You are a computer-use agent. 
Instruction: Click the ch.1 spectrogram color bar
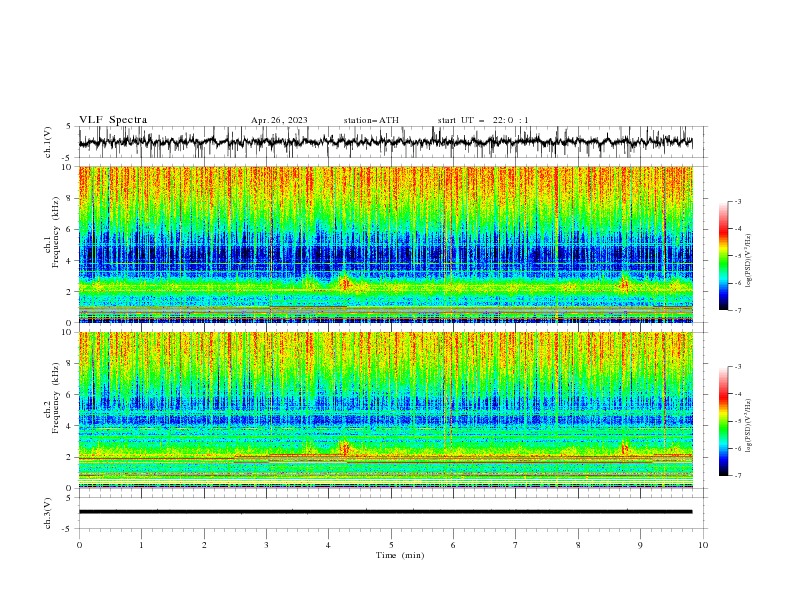tap(723, 256)
